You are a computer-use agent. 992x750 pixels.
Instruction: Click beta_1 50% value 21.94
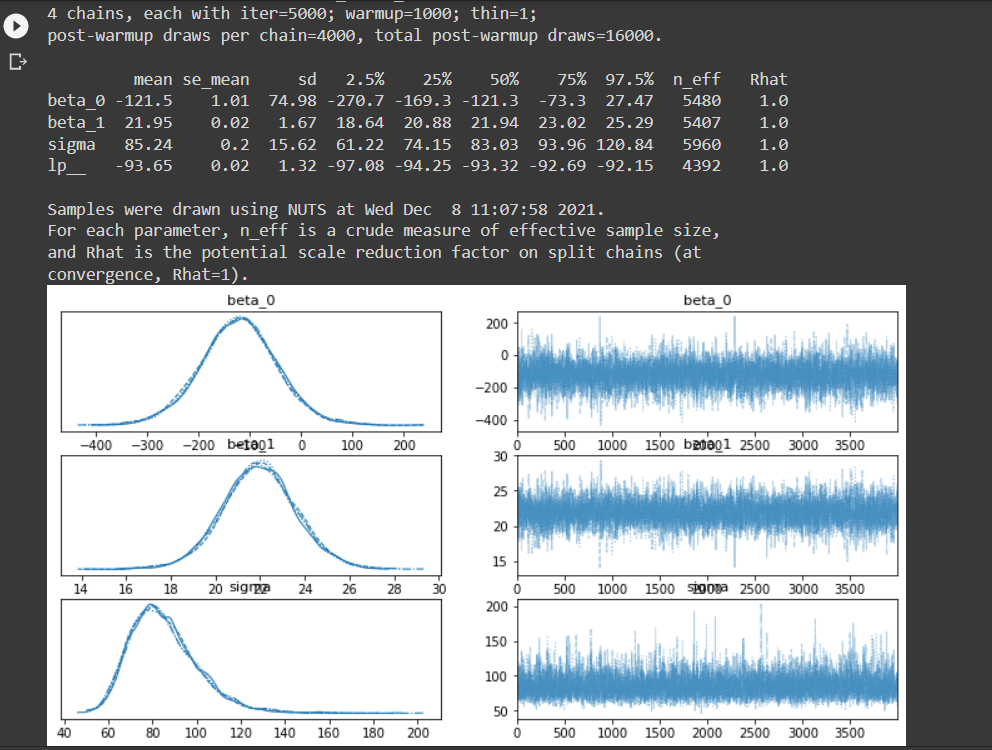coord(495,123)
